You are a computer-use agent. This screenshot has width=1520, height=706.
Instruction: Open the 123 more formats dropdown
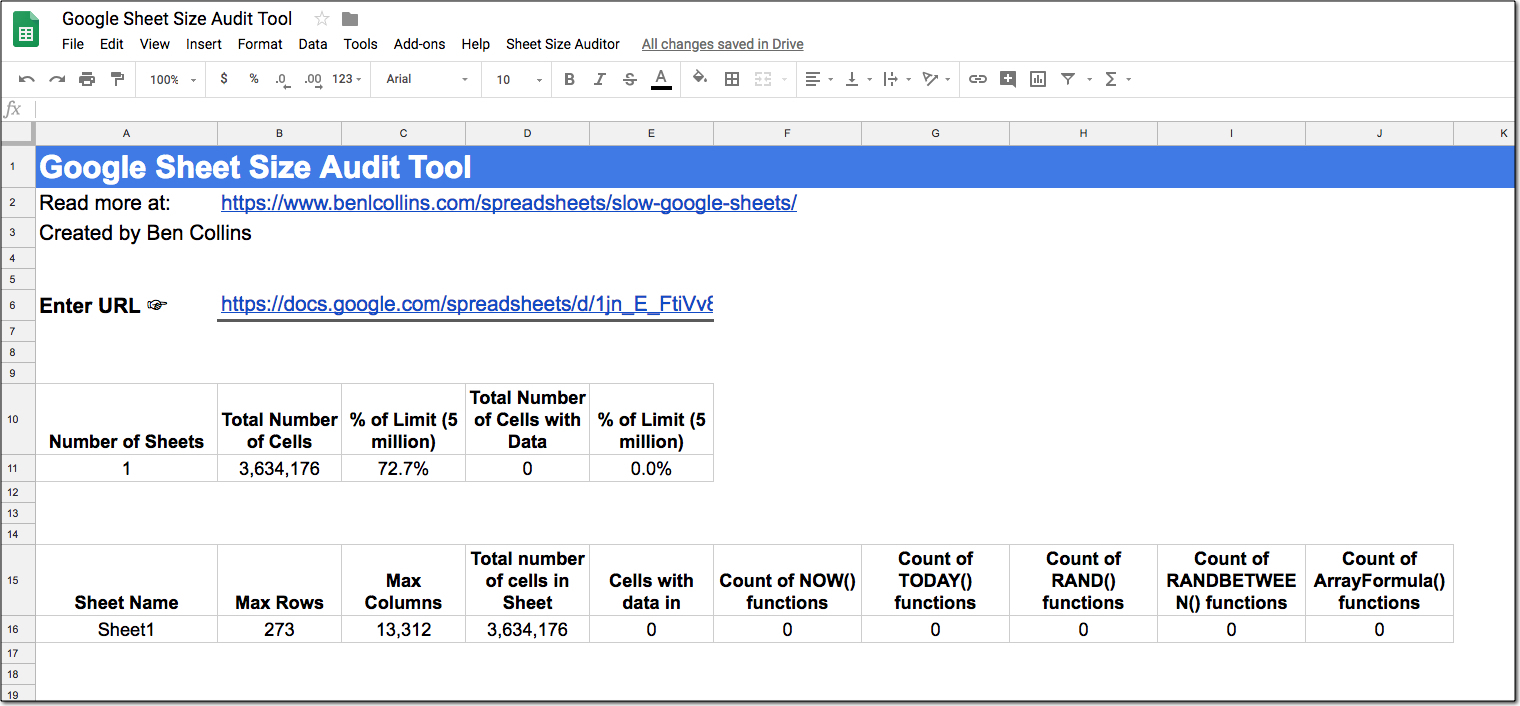(x=347, y=79)
